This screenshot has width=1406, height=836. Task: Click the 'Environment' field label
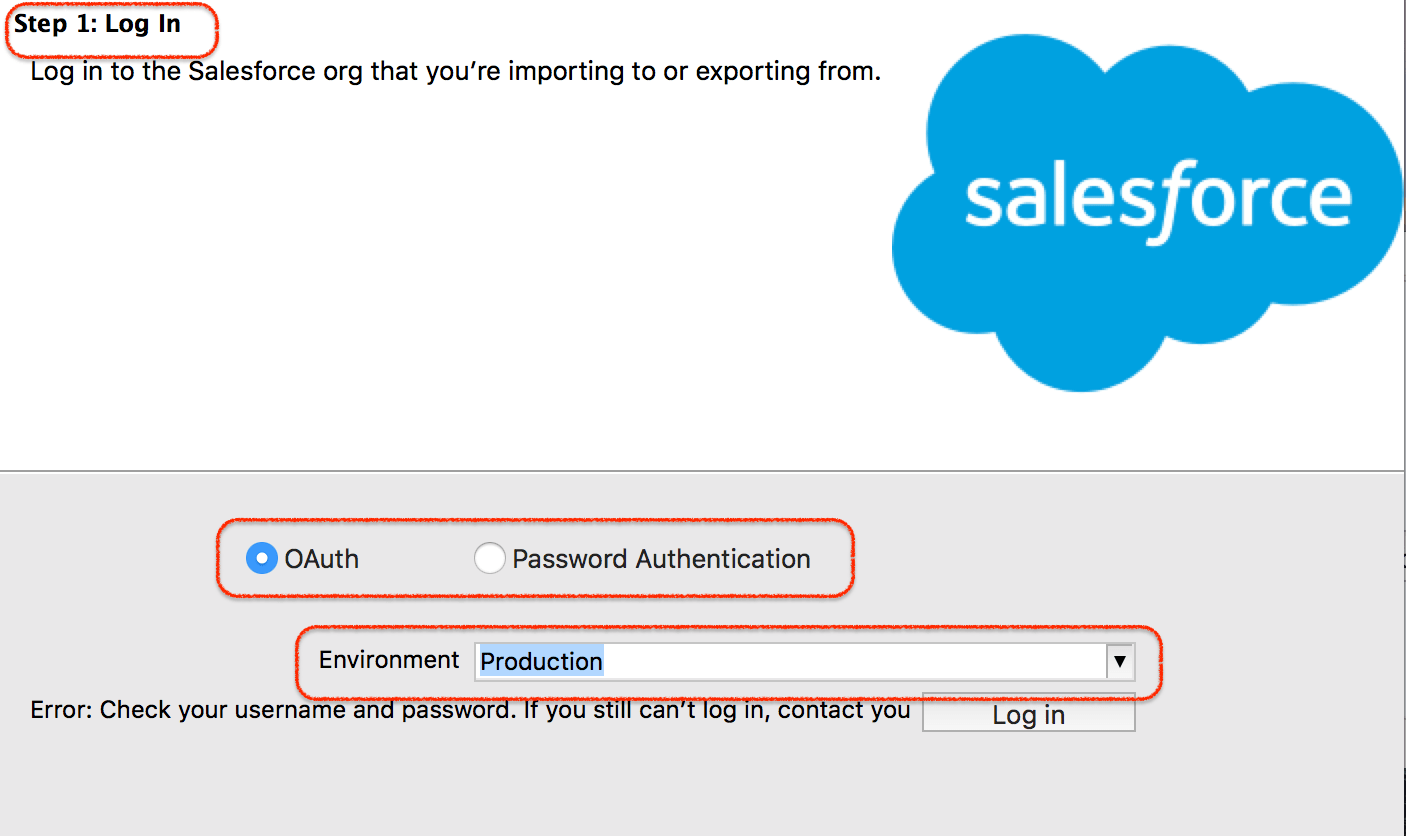[x=389, y=660]
